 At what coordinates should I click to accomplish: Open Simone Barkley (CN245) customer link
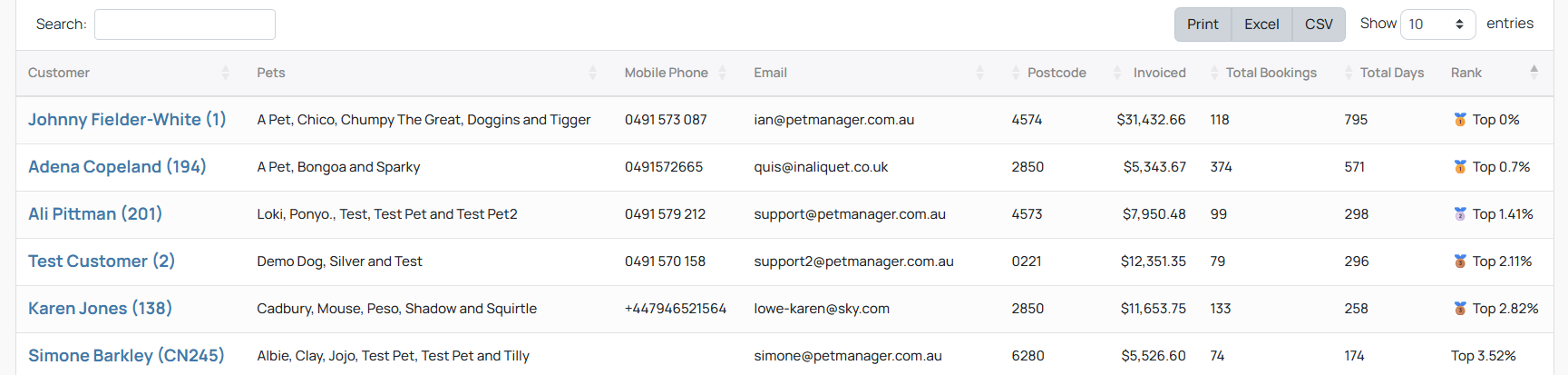tap(126, 356)
